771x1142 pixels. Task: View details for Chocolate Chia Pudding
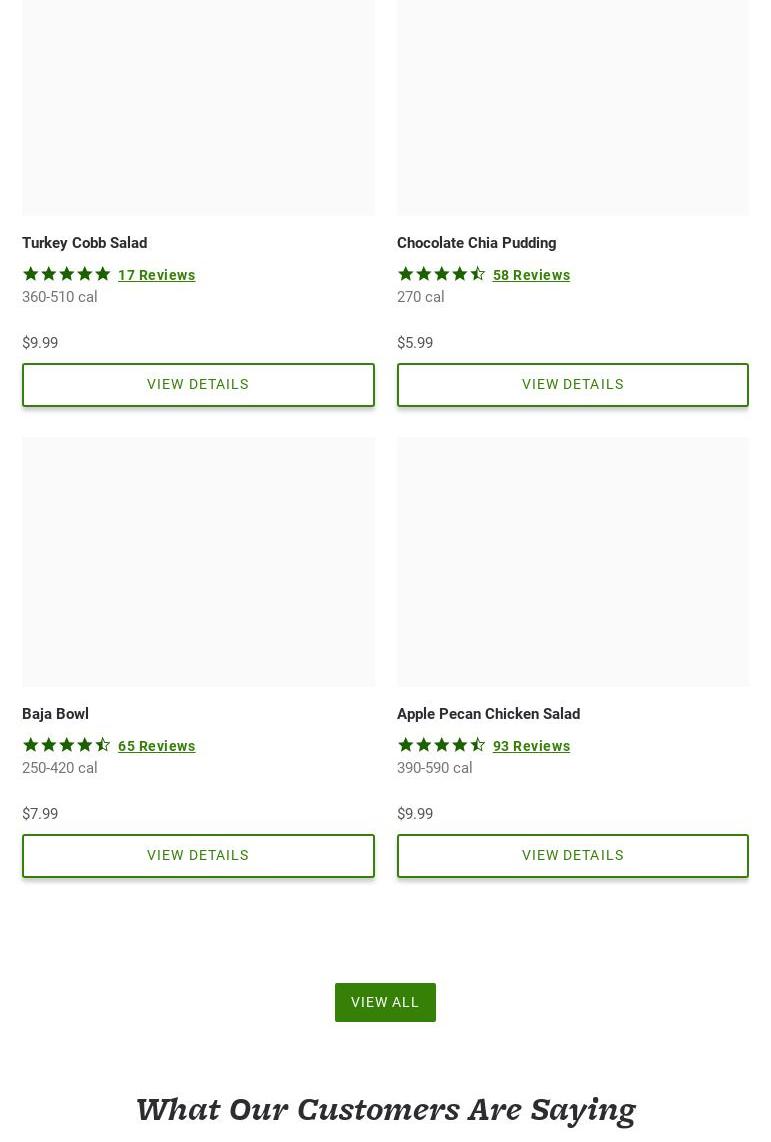[572, 385]
